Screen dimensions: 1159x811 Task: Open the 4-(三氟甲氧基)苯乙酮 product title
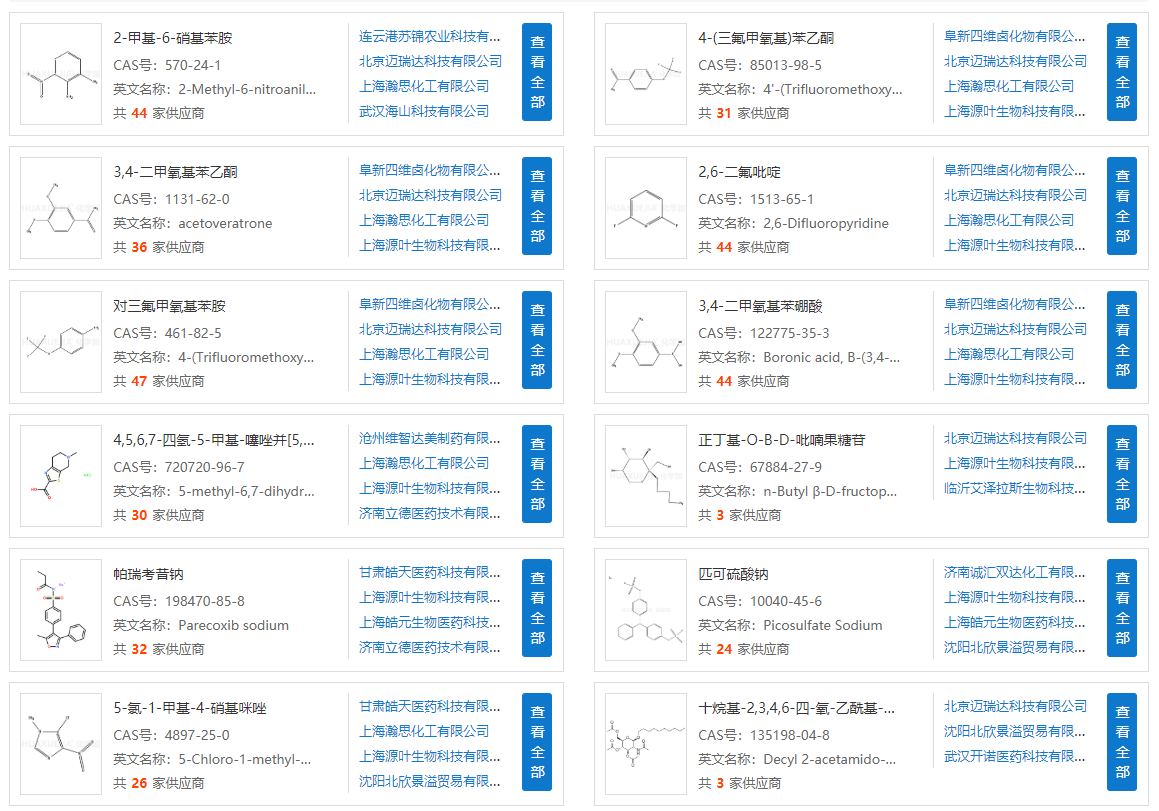coord(765,38)
